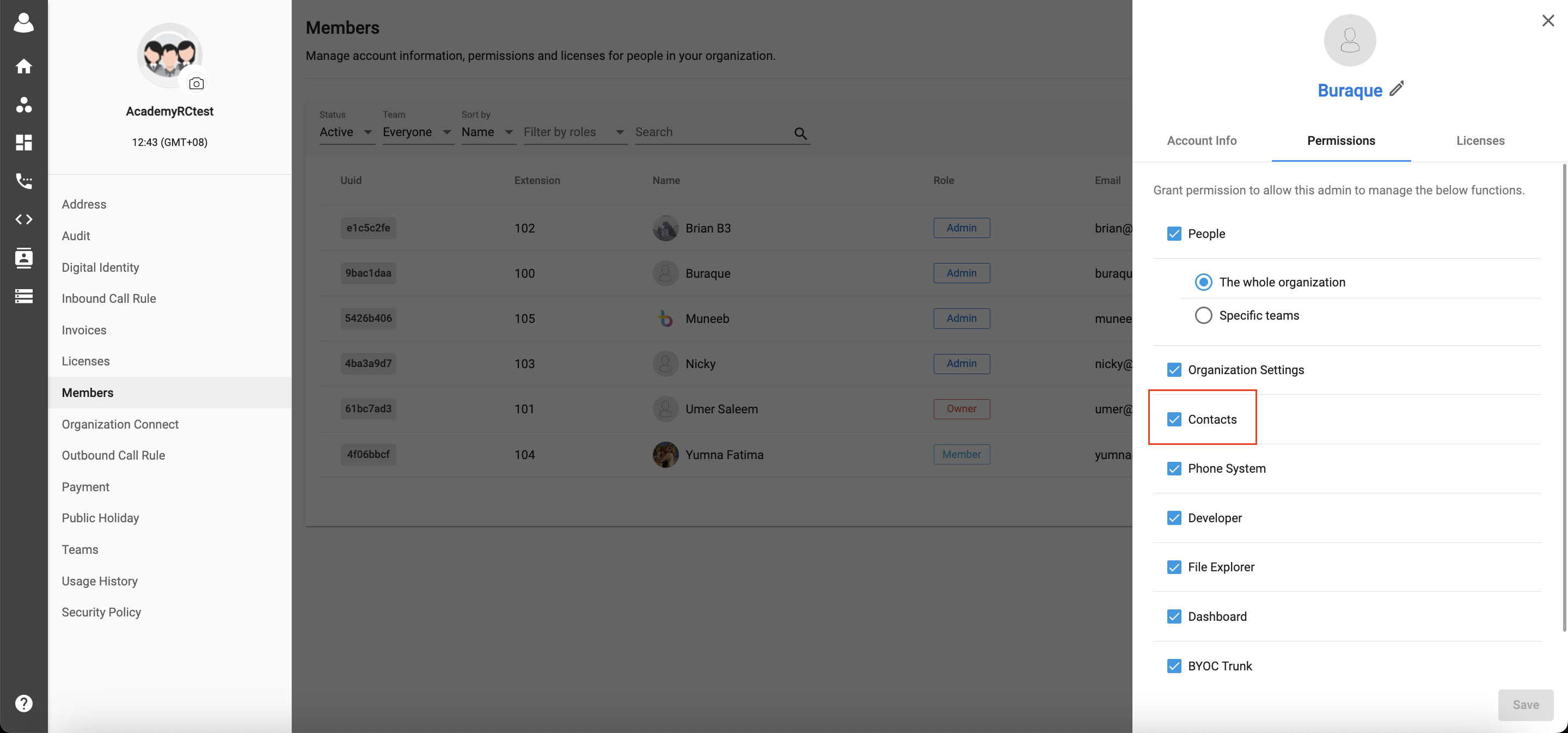Click uuid chip e1c5c2fe

coord(368,228)
